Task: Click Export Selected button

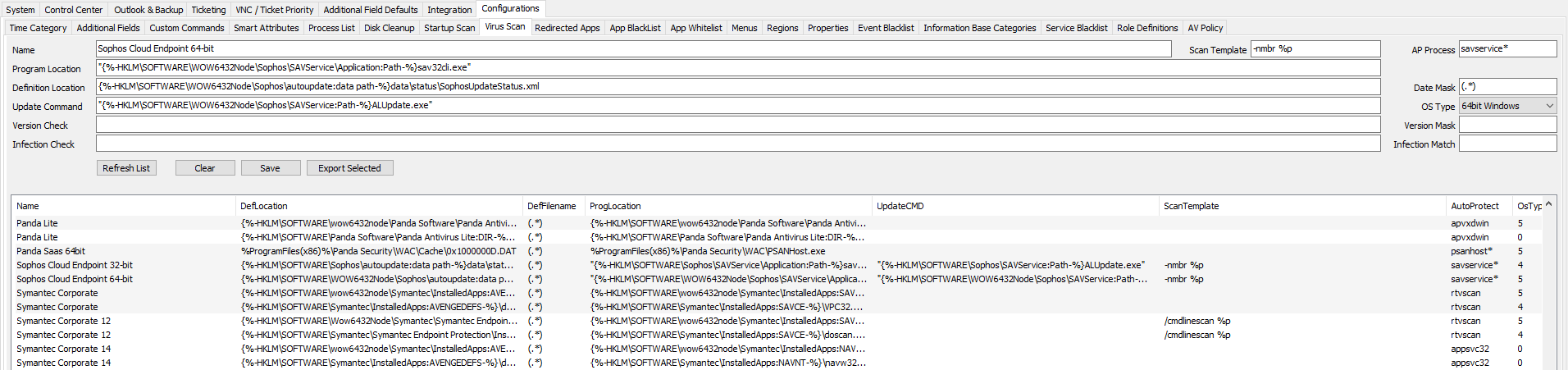Action: pos(349,168)
